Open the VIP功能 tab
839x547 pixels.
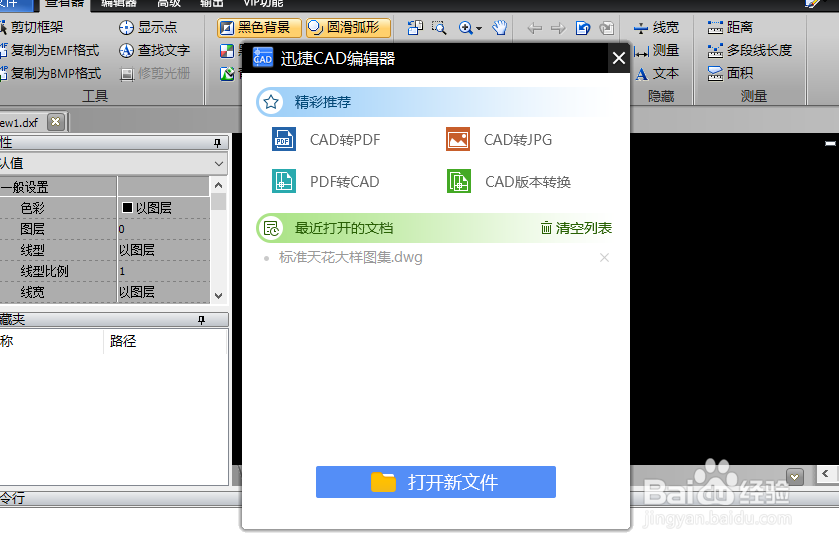tap(263, 3)
